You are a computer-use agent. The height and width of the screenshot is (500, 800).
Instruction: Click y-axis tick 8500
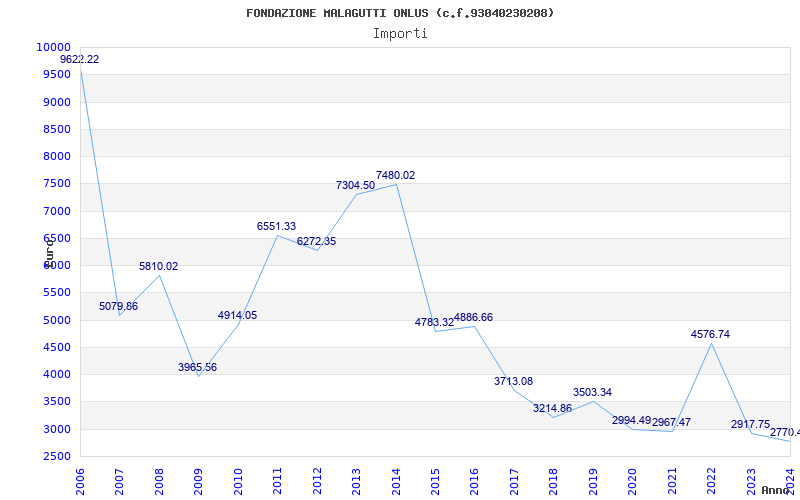pyautogui.click(x=57, y=129)
